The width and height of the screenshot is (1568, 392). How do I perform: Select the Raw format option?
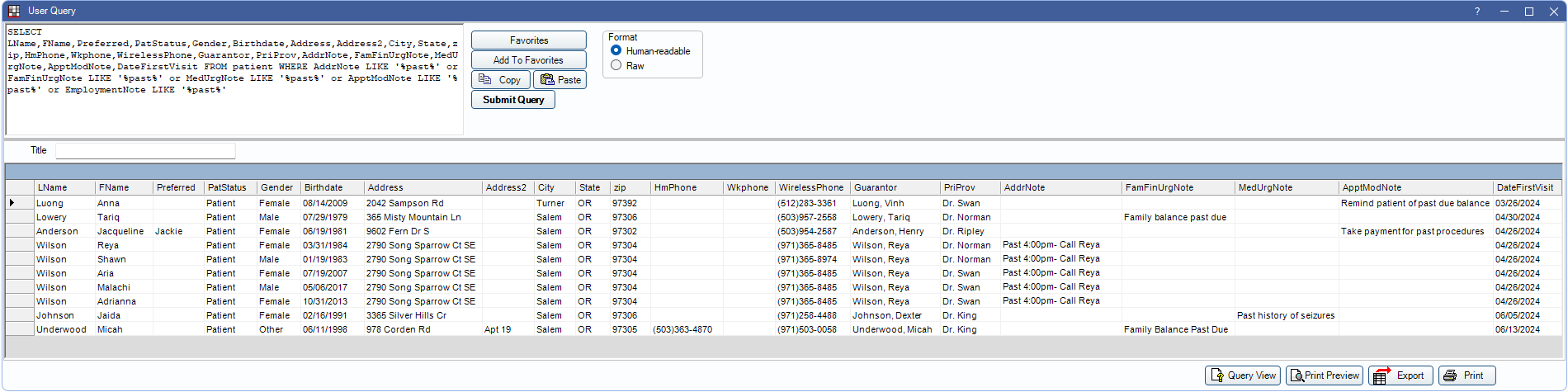616,66
